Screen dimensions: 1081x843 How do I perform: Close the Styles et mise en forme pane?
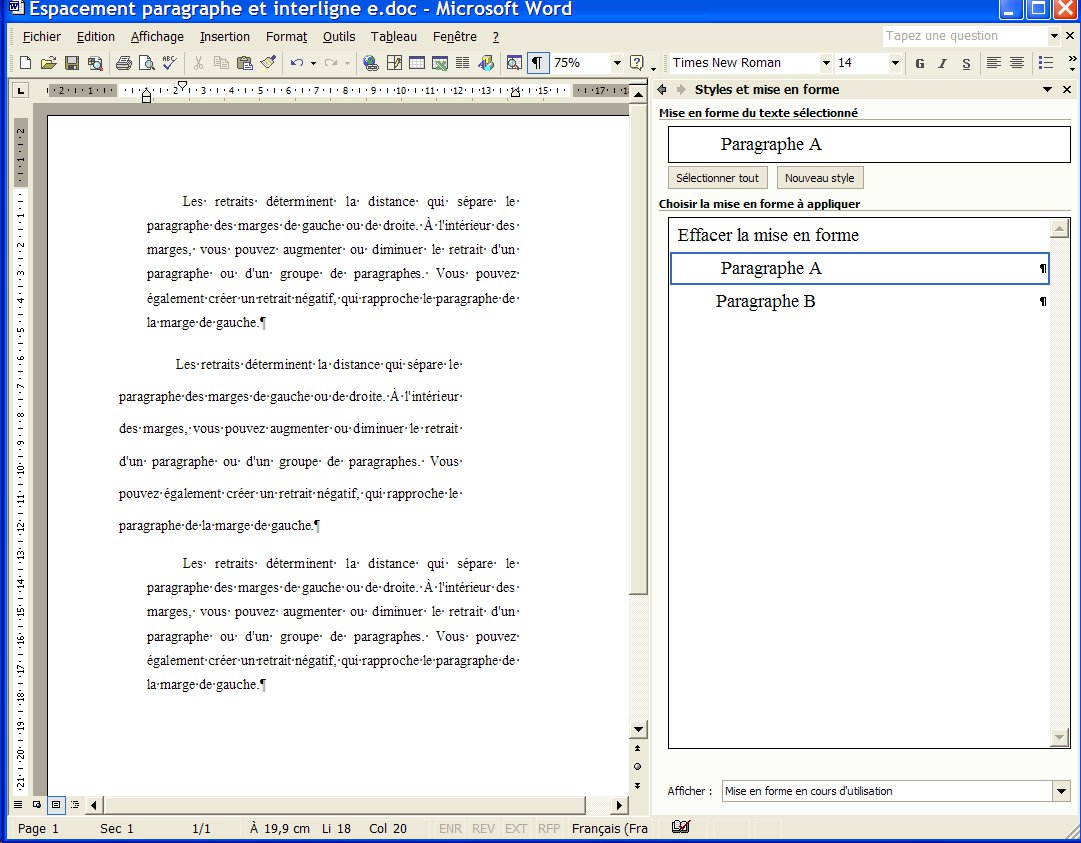1067,90
